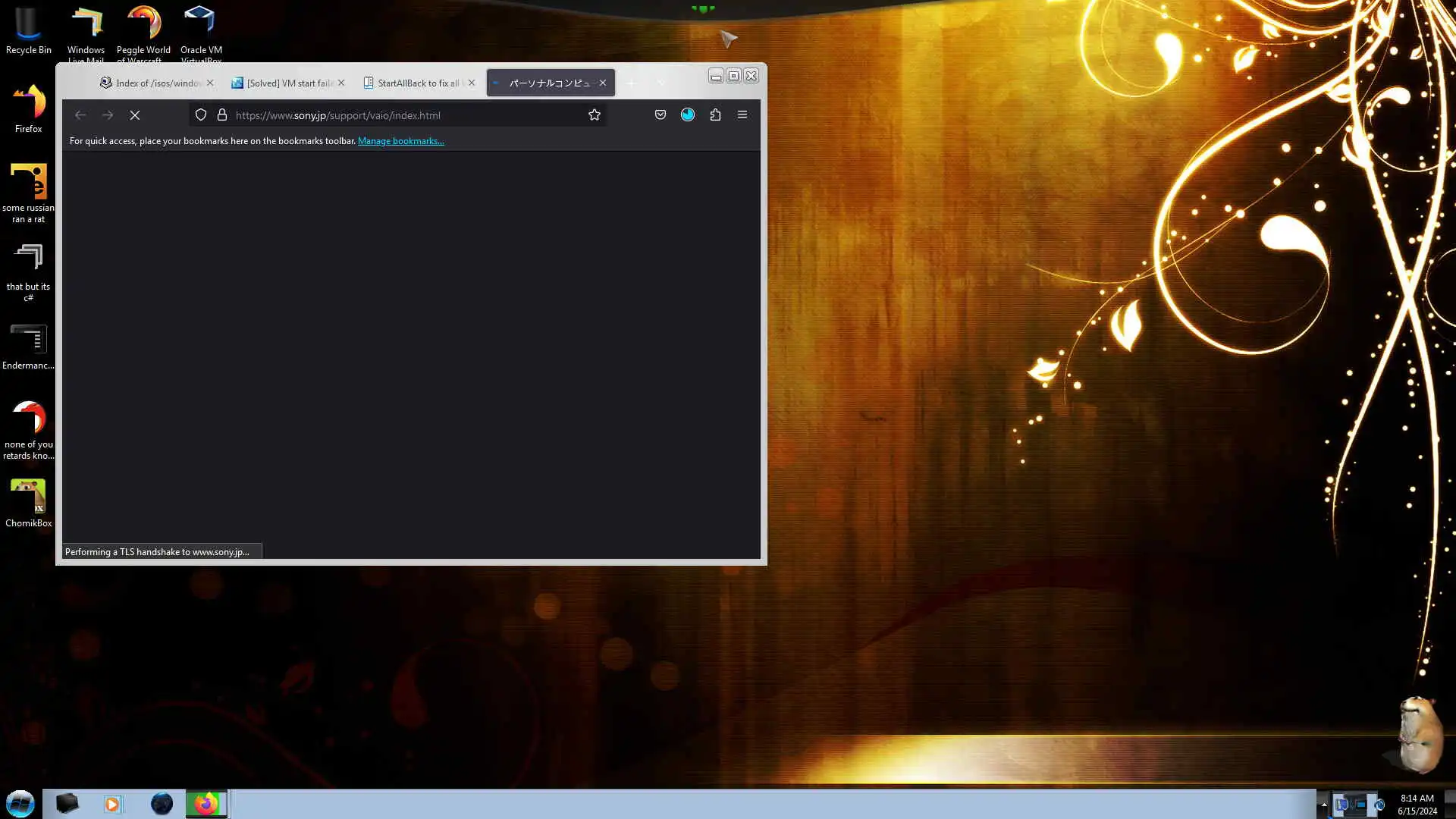
Task: Close the [Solved] VM start tab
Action: [x=341, y=83]
